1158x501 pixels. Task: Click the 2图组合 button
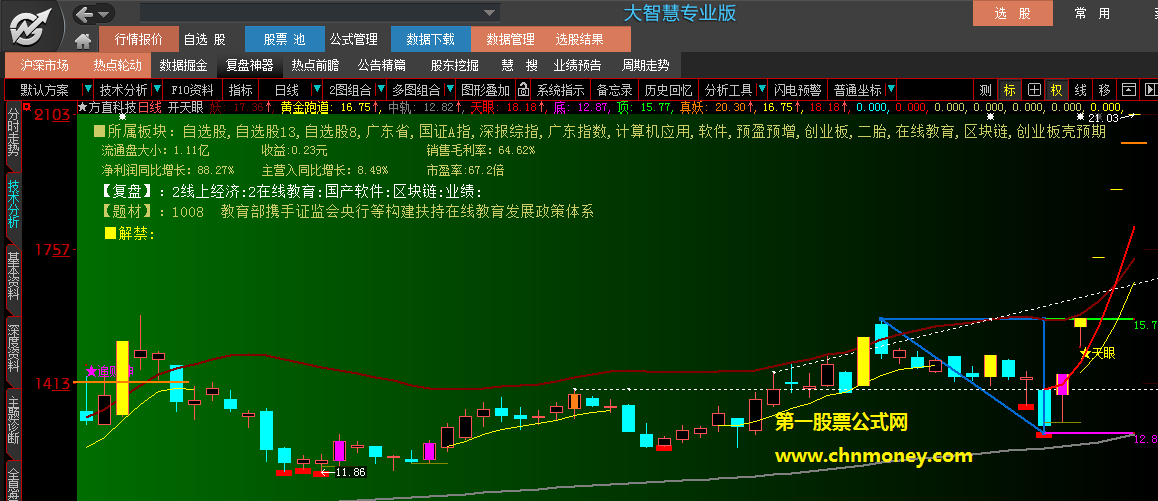click(x=350, y=90)
